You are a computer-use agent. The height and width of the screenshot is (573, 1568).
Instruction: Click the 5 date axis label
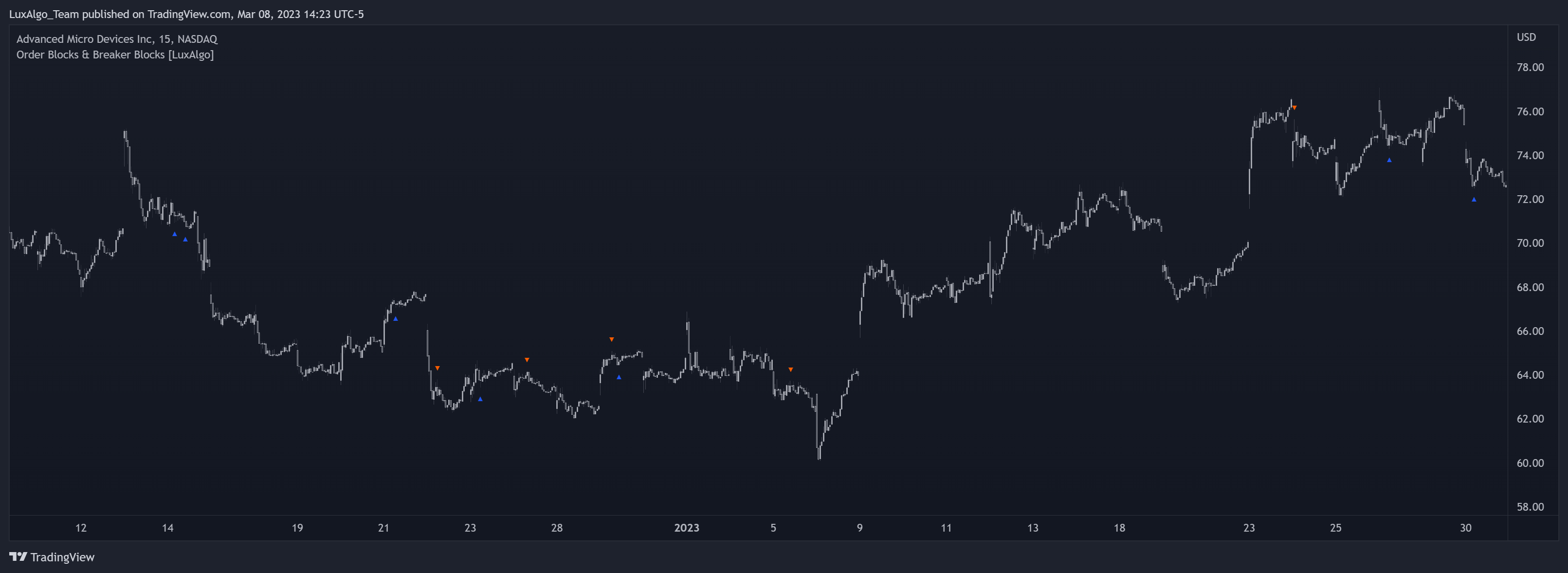coord(773,528)
